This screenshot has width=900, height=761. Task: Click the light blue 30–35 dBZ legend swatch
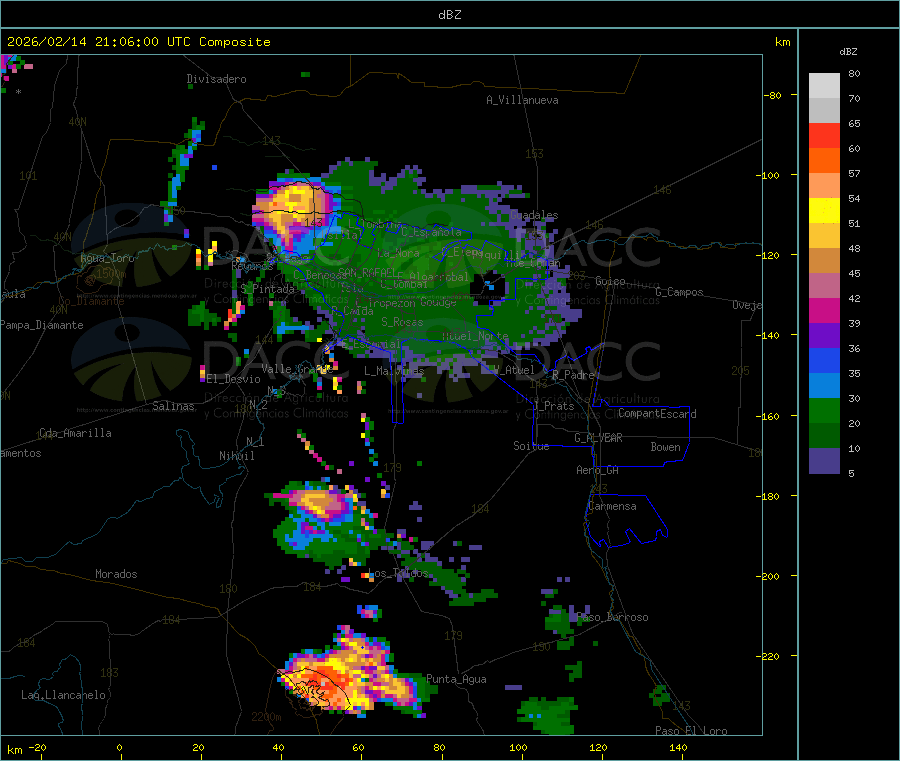[x=824, y=386]
